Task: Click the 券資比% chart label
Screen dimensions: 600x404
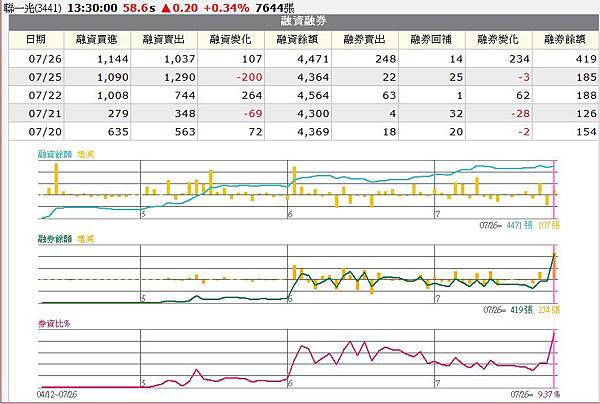Action: 54,324
